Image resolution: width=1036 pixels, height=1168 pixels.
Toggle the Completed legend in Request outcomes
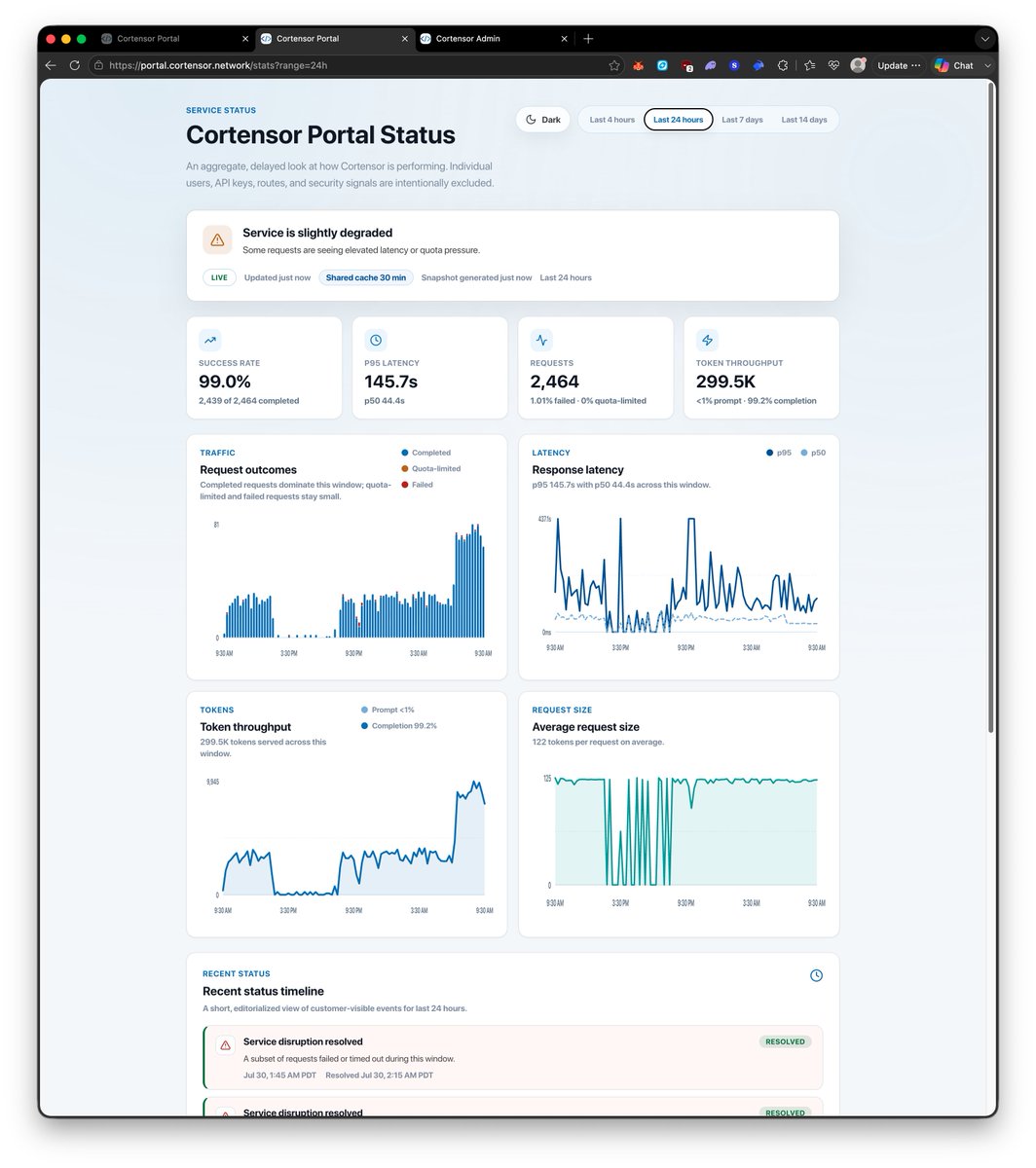point(426,453)
